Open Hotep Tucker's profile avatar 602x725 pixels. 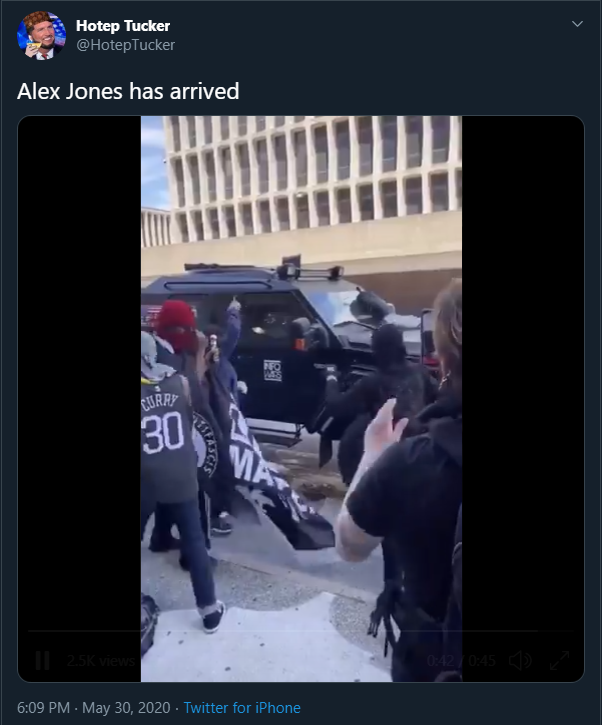41,35
